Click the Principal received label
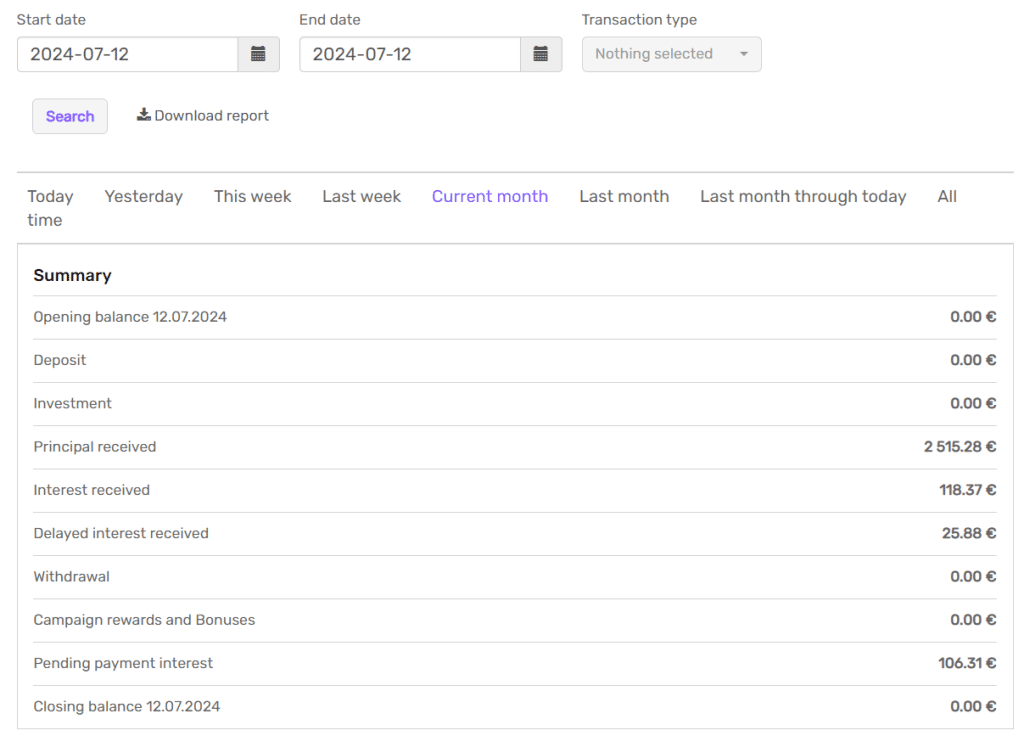The image size is (1024, 736). pyautogui.click(x=95, y=447)
